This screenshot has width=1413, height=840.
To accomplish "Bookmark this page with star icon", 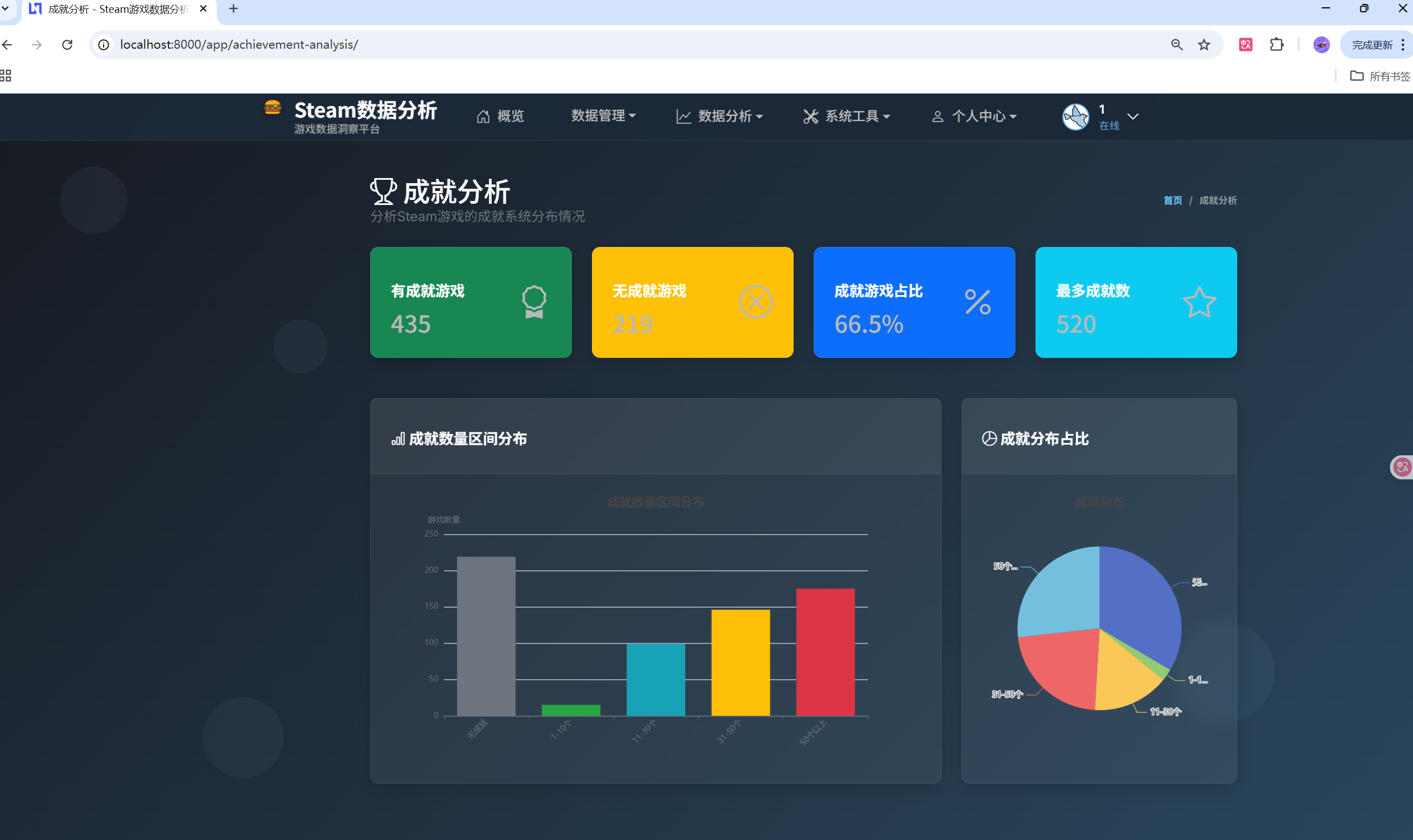I will [1204, 45].
